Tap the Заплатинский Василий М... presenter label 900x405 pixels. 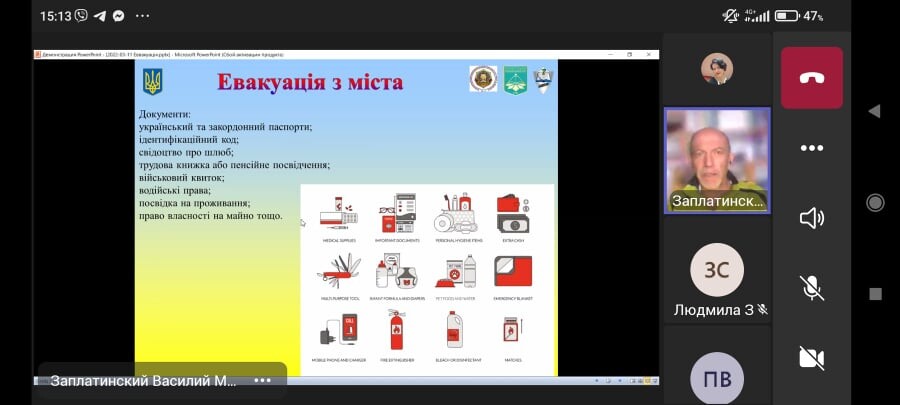(143, 381)
